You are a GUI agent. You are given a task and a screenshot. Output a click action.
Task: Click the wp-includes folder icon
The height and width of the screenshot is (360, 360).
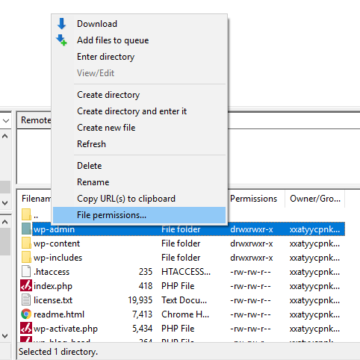(26, 258)
